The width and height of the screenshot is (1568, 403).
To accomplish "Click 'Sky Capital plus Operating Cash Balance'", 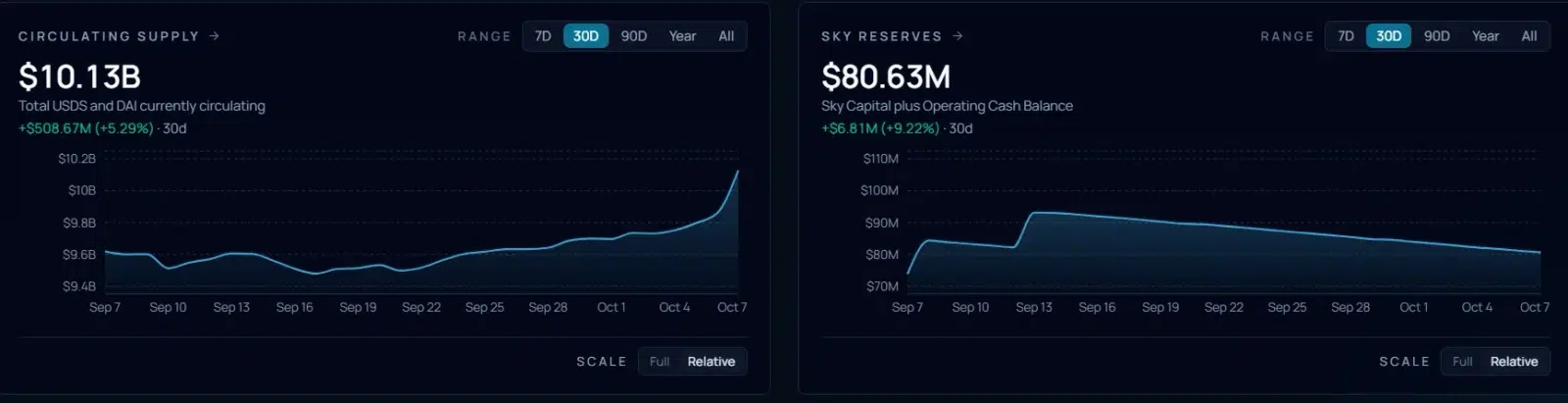I will click(x=947, y=106).
